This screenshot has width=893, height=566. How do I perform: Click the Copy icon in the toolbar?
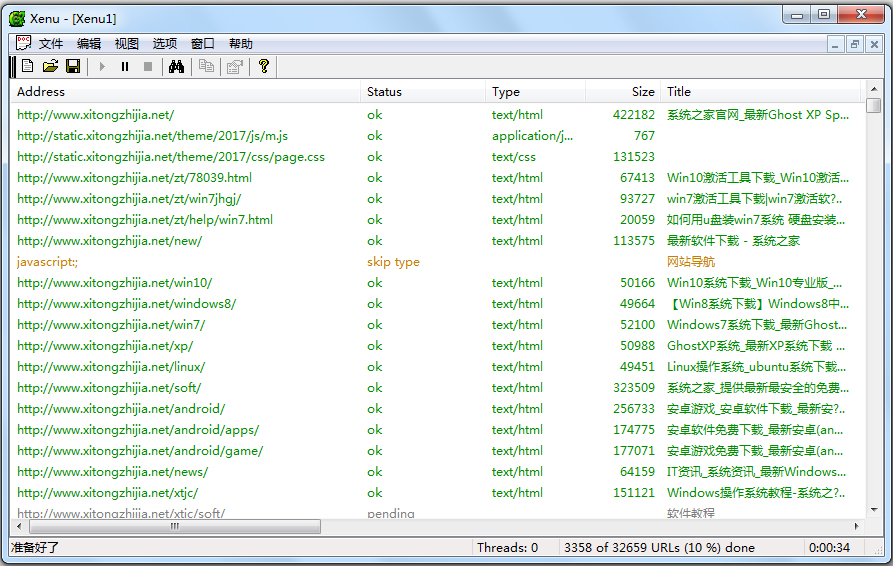pos(206,66)
